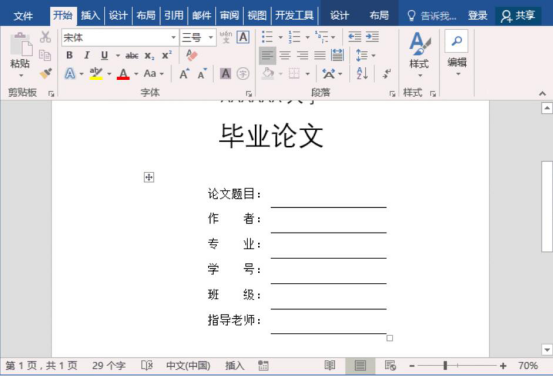Open text effects glowing A
Viewport: 554px width, 376px height.
coord(70,74)
